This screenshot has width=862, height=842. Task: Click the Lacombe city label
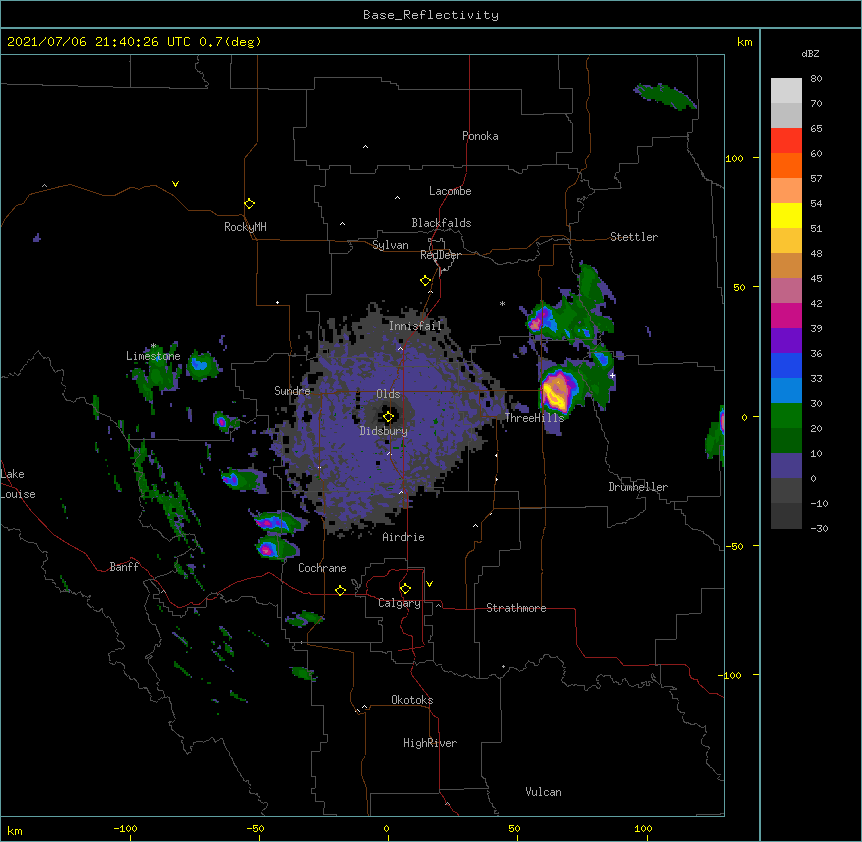[450, 191]
